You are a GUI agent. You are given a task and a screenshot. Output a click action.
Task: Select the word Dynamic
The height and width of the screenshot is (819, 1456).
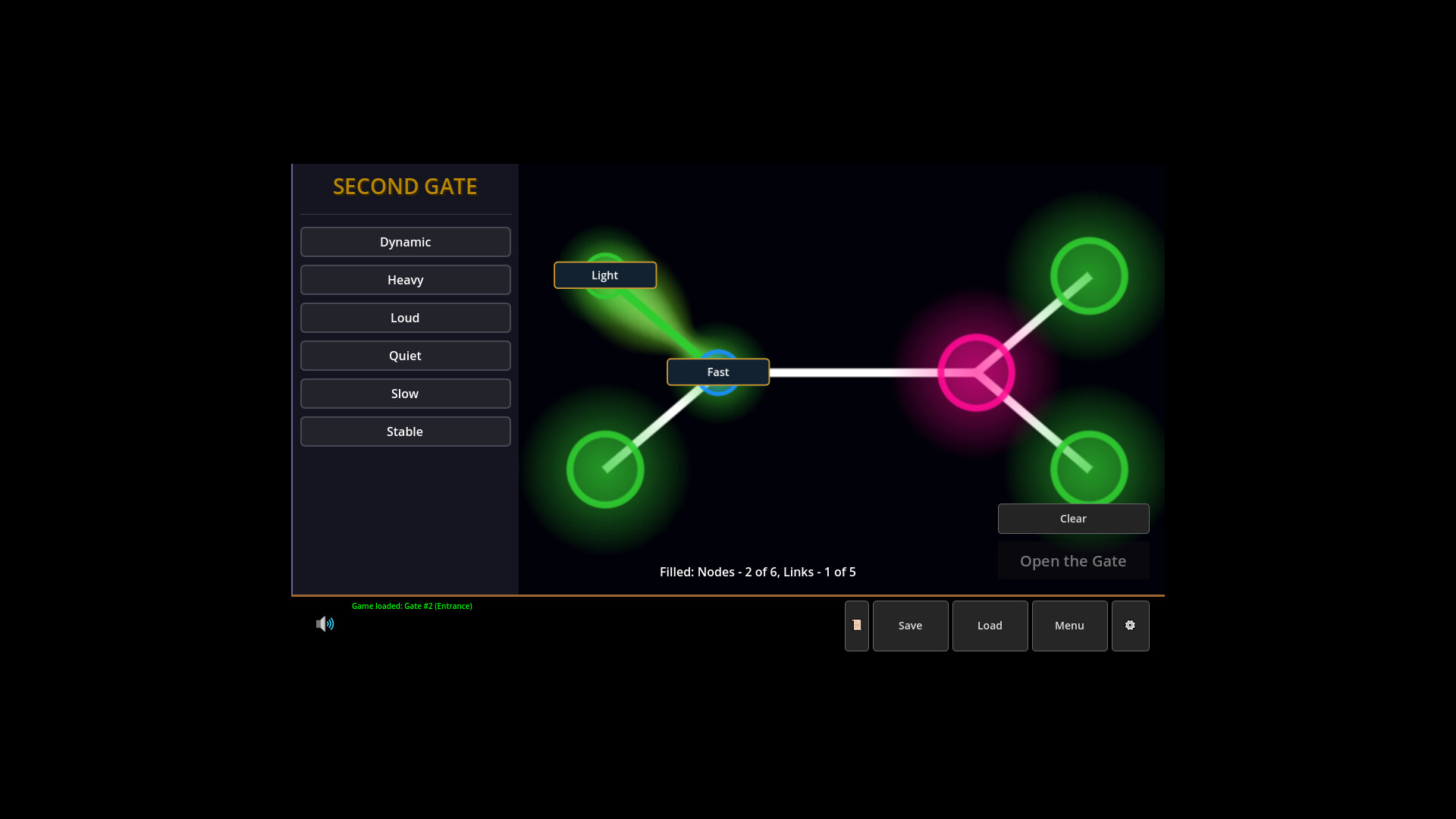405,242
